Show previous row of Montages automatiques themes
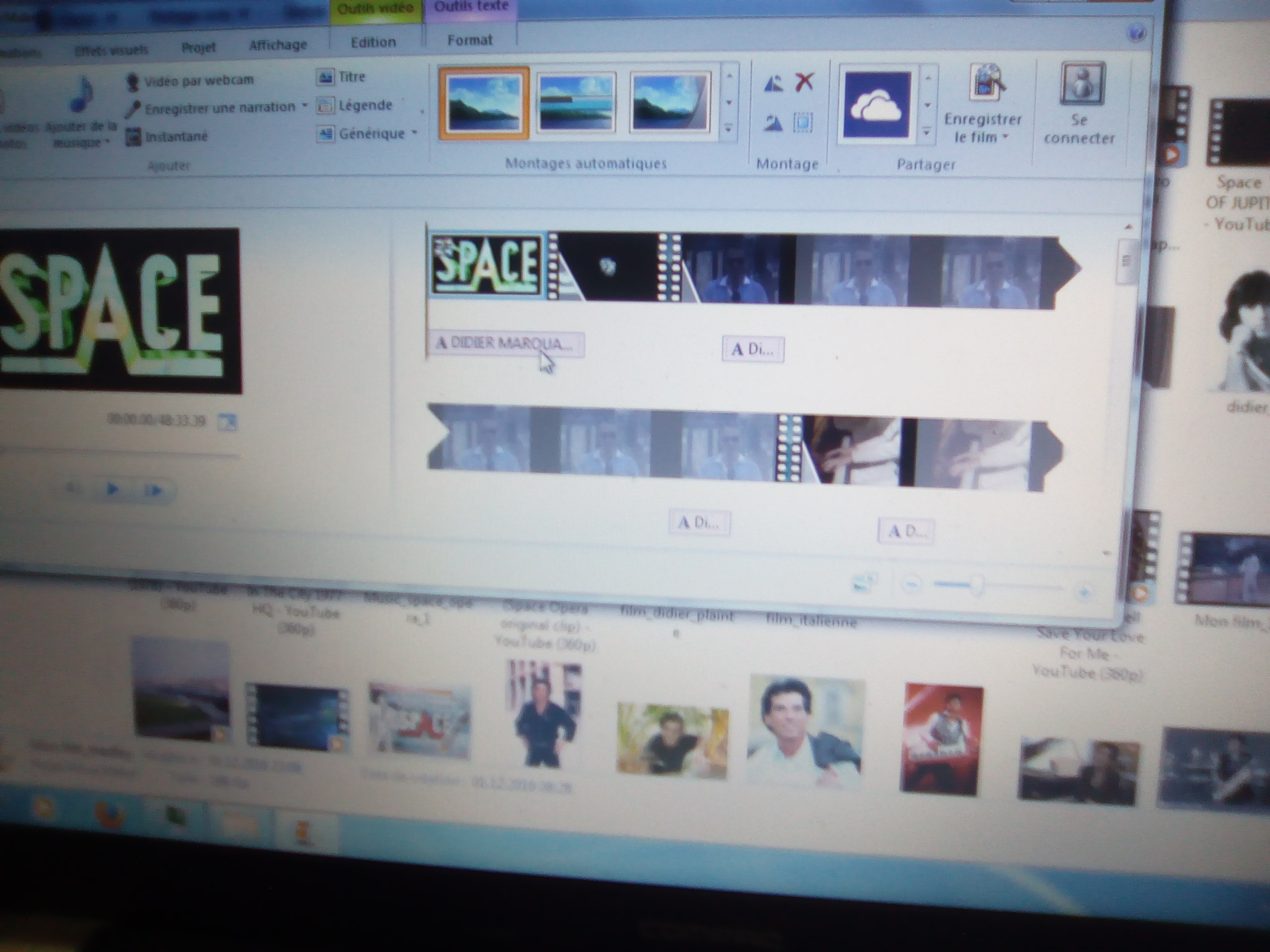Image resolution: width=1270 pixels, height=952 pixels. point(729,76)
